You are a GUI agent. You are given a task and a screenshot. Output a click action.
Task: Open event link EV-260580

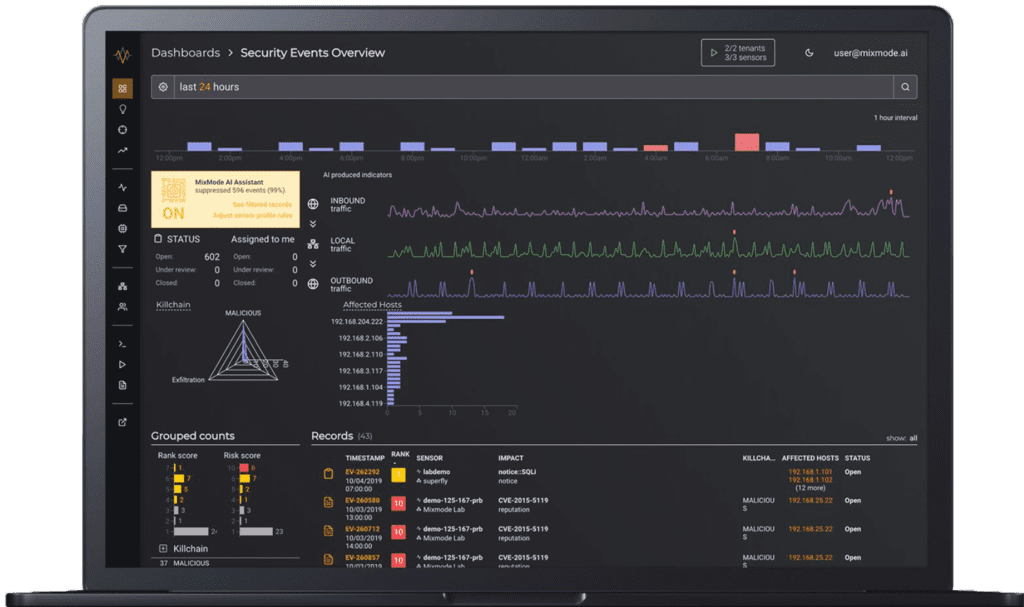click(362, 500)
